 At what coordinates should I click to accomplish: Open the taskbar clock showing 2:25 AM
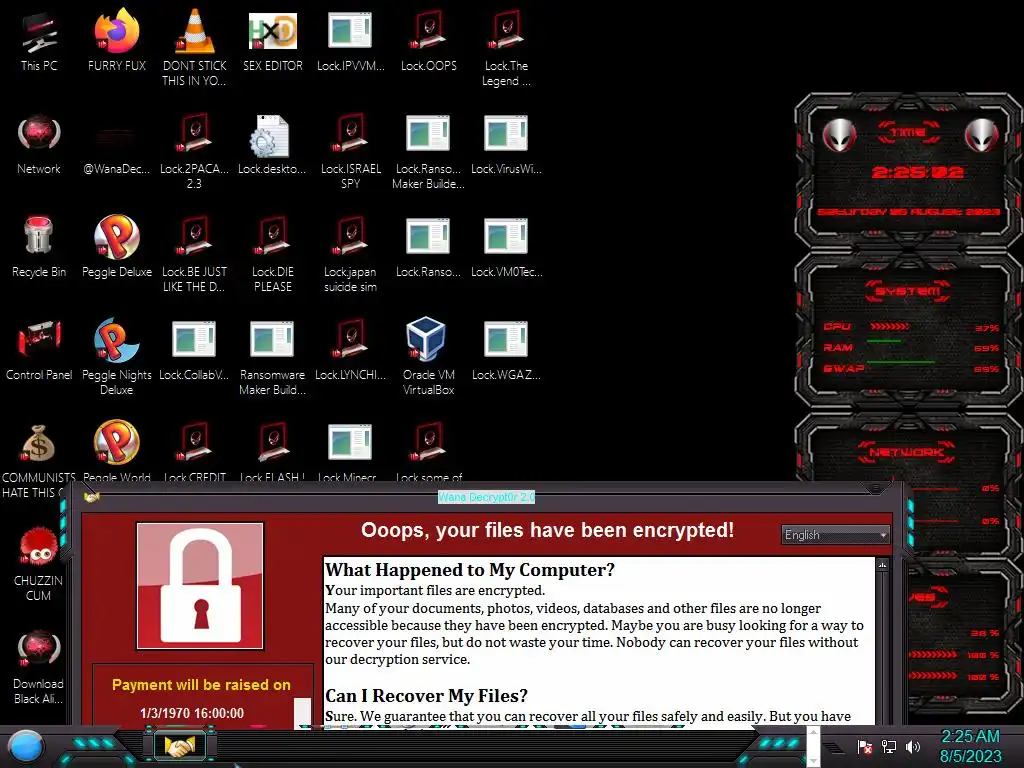coord(970,746)
